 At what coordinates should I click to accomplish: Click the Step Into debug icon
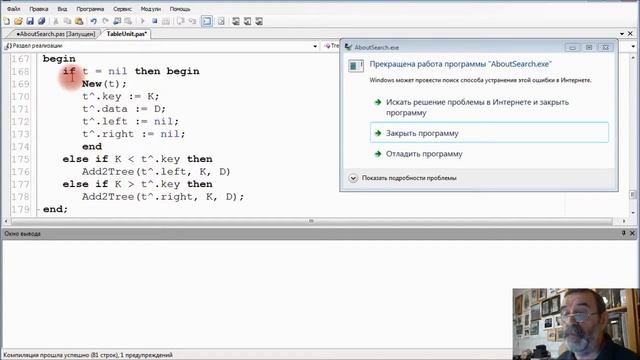pos(192,21)
